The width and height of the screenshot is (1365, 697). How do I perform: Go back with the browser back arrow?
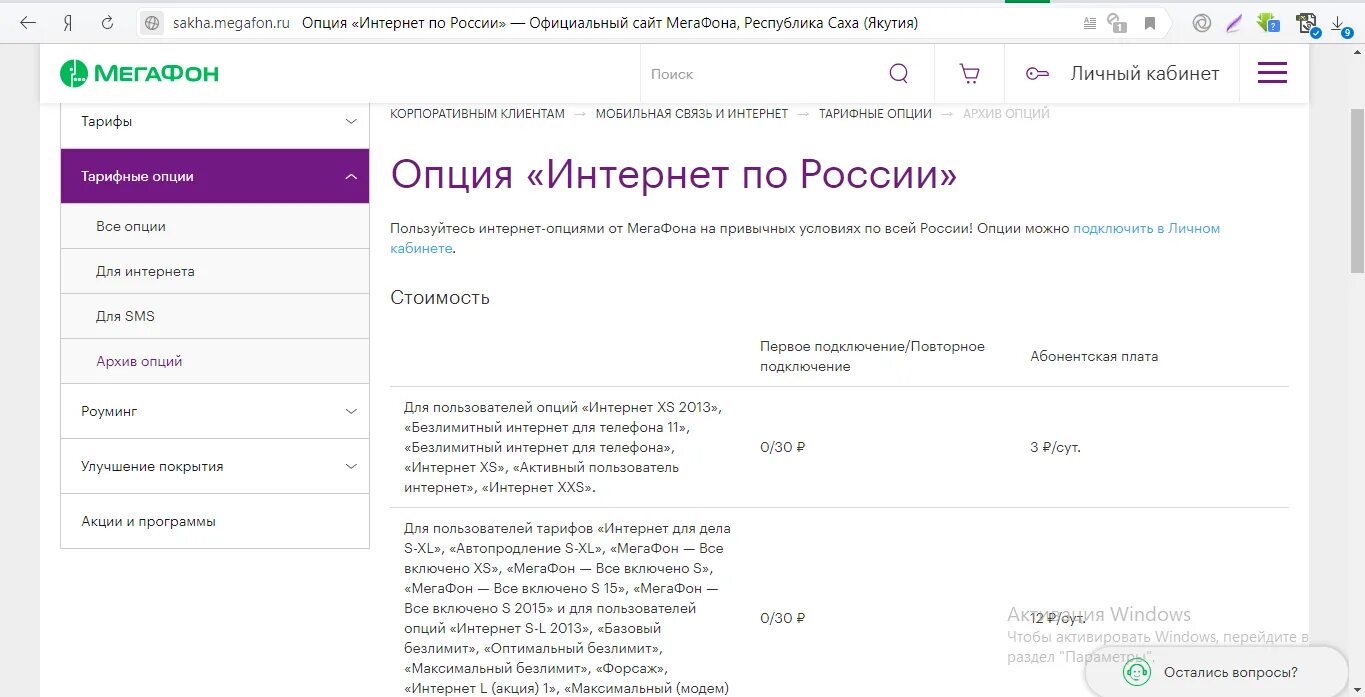coord(27,22)
